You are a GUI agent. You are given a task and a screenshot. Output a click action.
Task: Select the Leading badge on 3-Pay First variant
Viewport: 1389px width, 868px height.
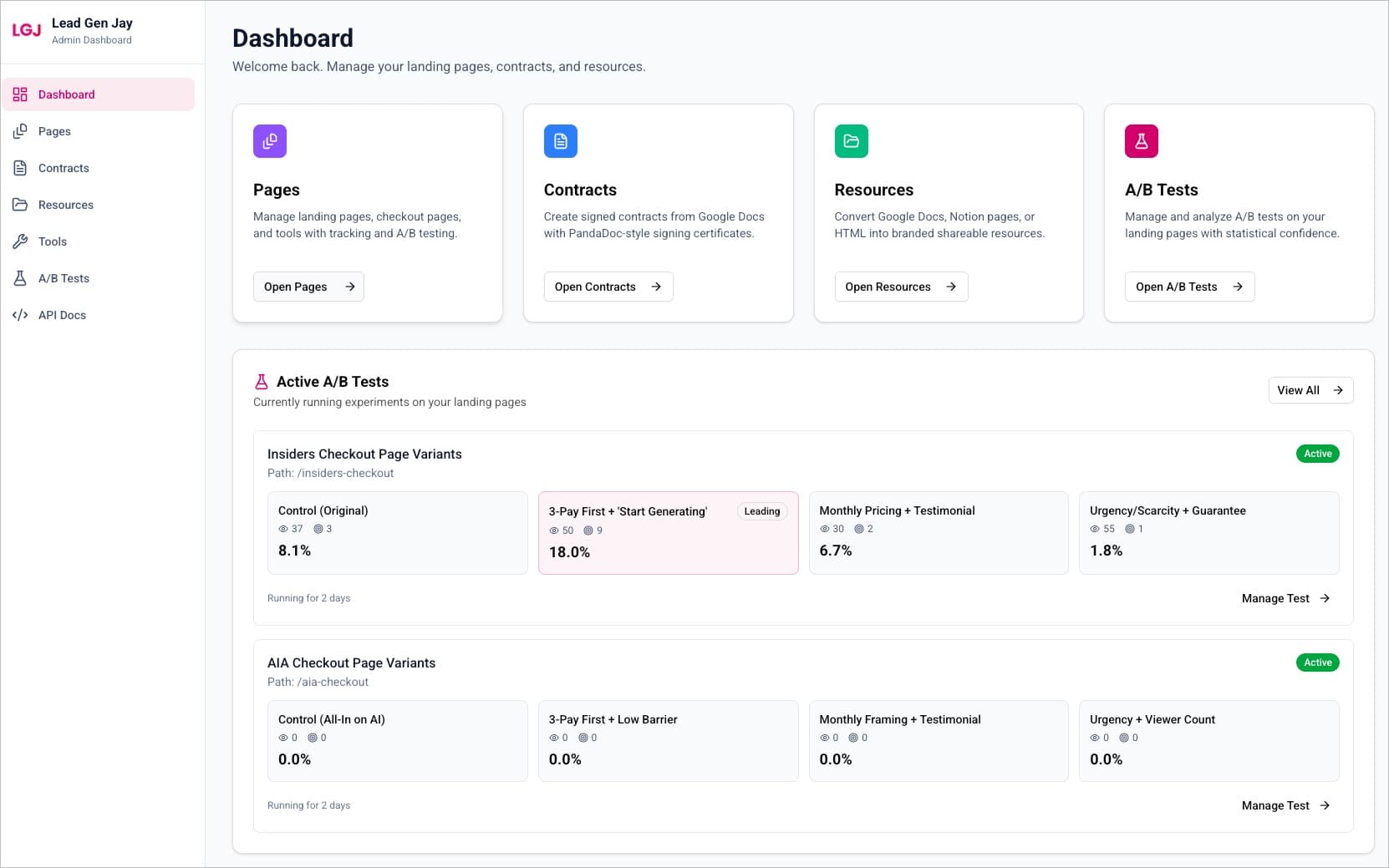[761, 511]
